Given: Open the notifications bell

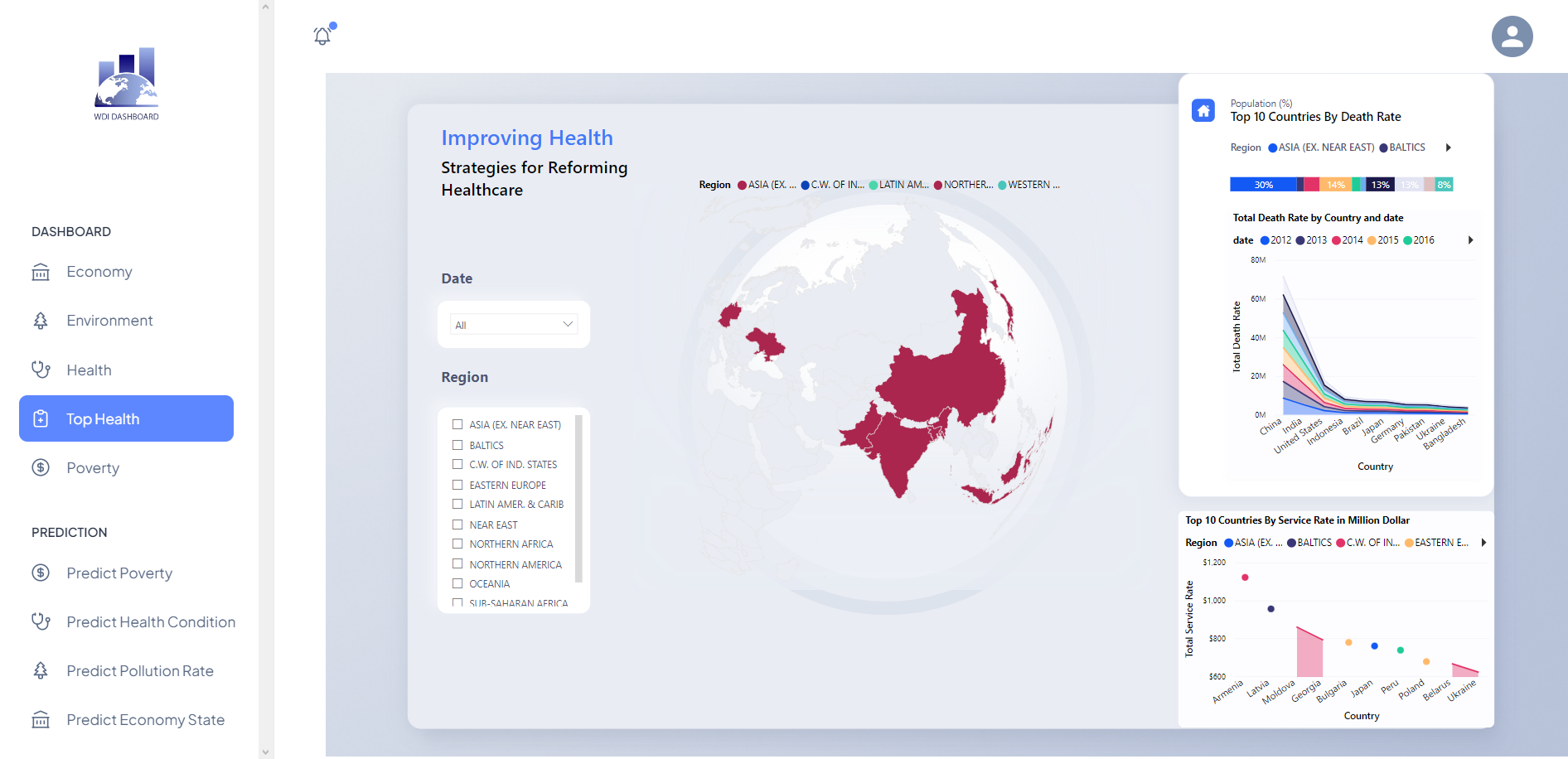Looking at the screenshot, I should pos(322,36).
